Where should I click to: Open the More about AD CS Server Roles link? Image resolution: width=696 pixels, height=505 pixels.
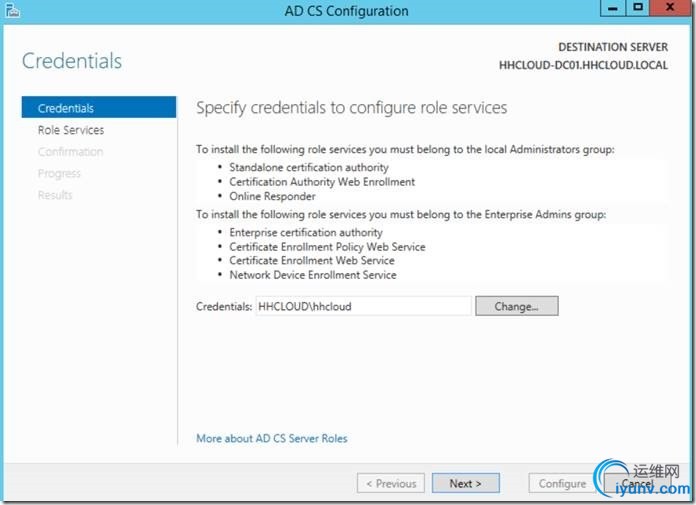[272, 438]
